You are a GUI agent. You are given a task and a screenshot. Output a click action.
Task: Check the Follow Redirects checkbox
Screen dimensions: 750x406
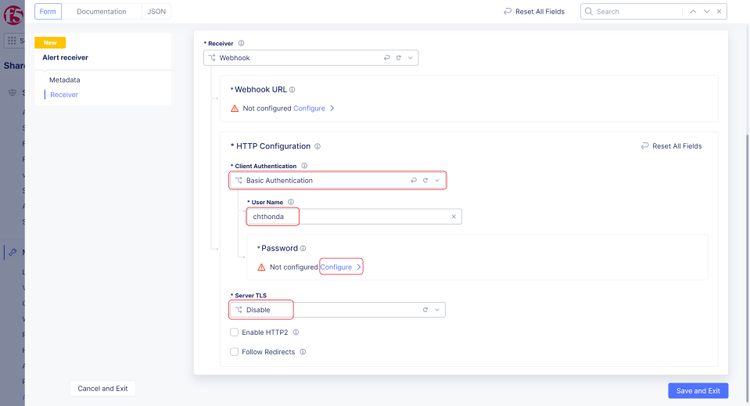(x=234, y=352)
